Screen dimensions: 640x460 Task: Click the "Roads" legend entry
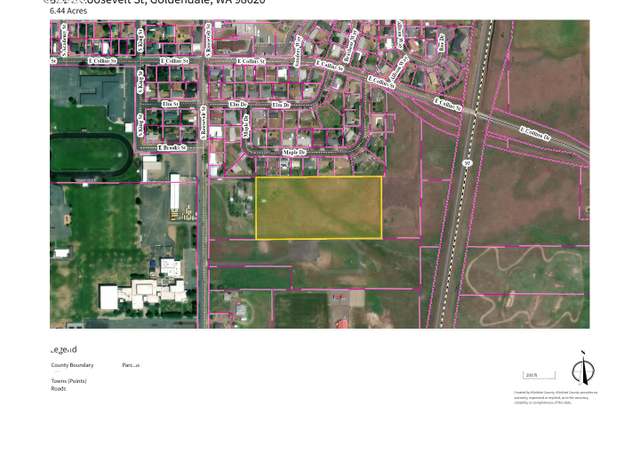(x=58, y=389)
